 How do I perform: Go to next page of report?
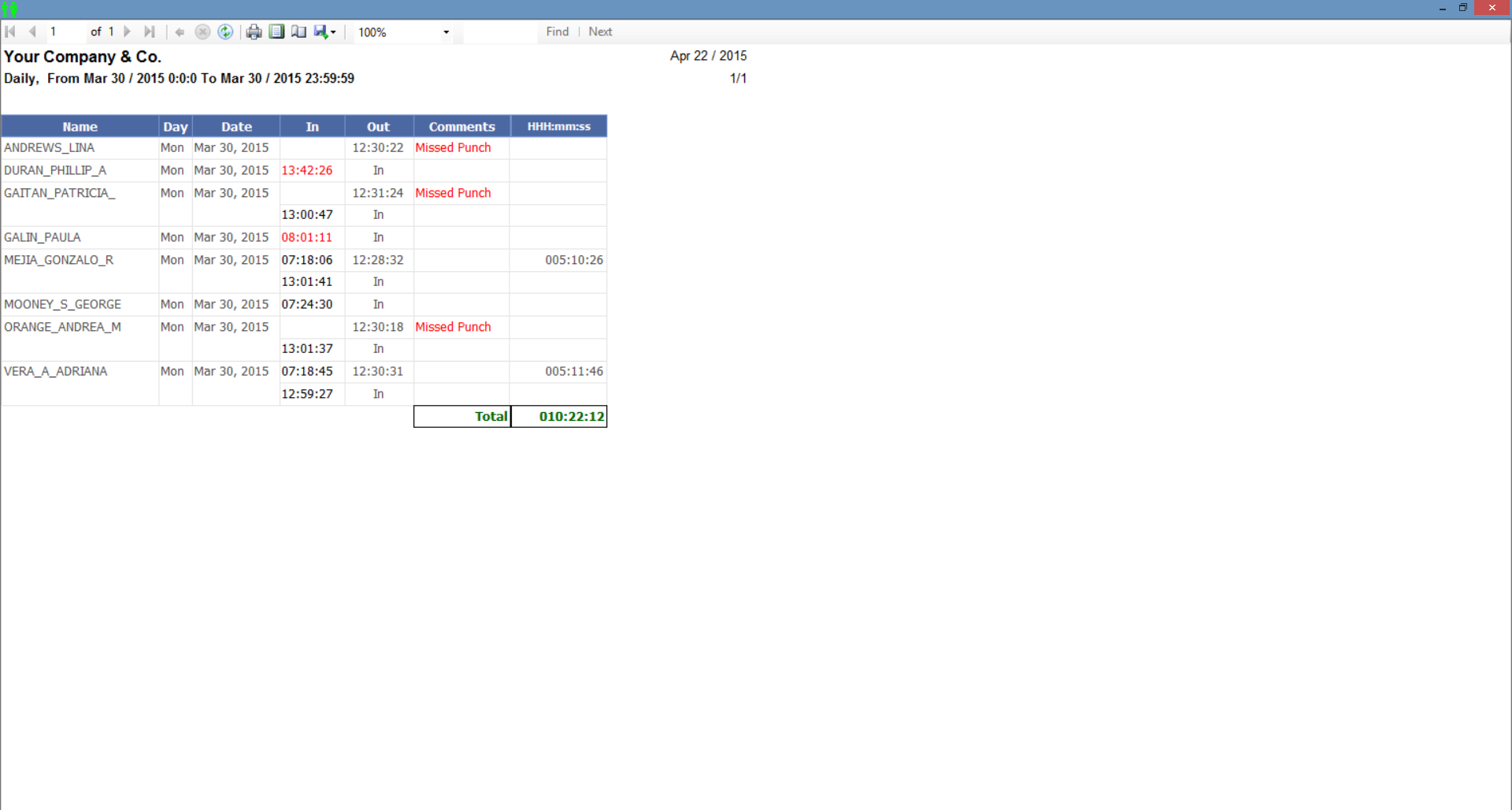click(127, 32)
